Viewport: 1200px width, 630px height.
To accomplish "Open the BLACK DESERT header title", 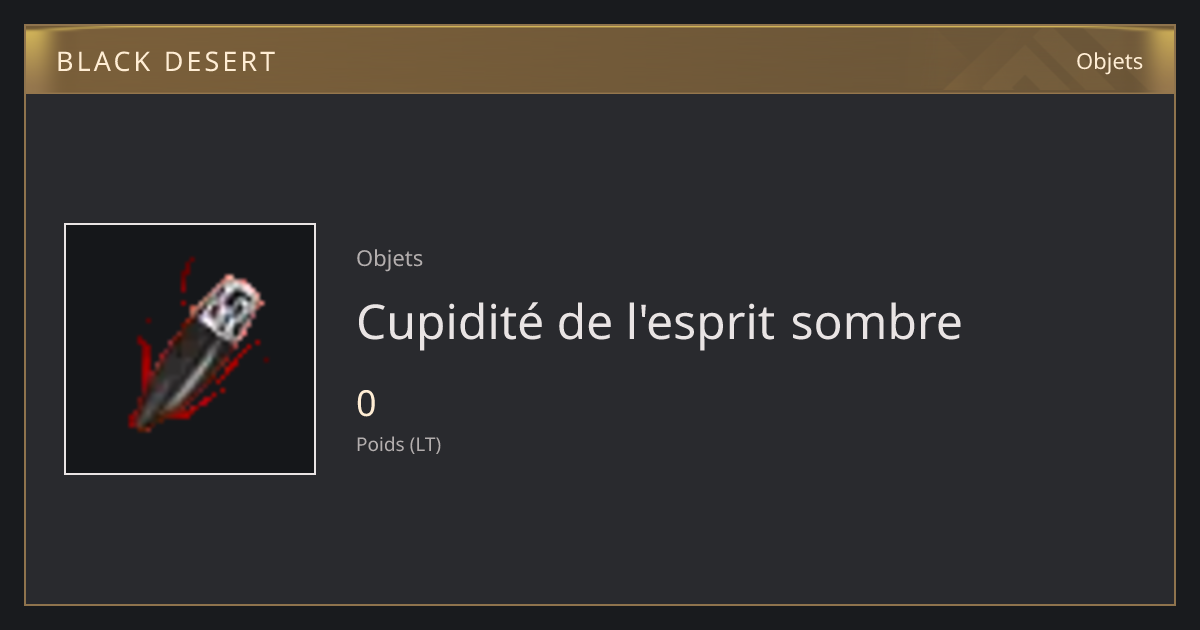I will click(x=166, y=62).
